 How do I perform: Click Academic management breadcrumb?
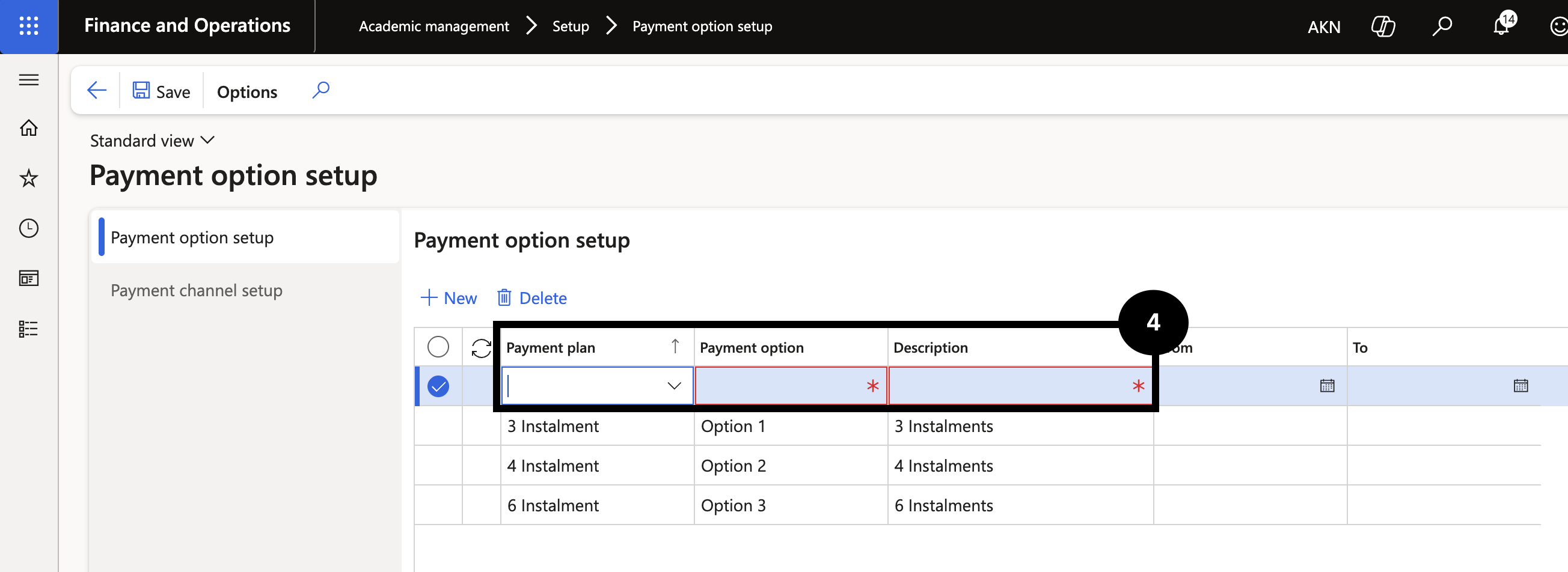tap(433, 26)
